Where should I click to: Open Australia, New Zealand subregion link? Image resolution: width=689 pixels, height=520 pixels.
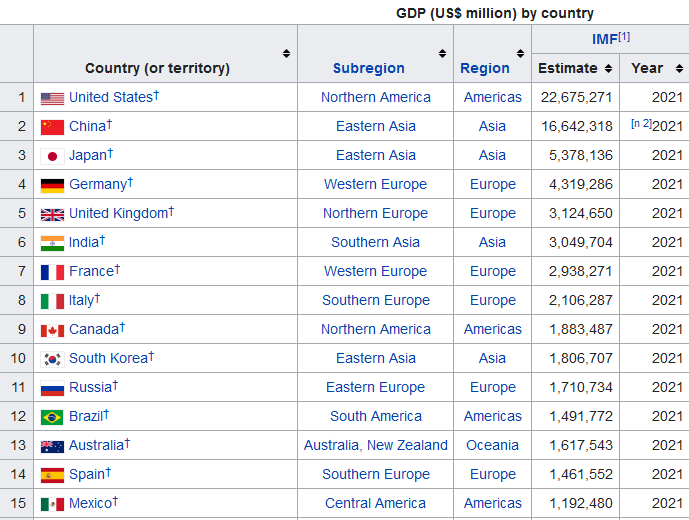click(376, 445)
